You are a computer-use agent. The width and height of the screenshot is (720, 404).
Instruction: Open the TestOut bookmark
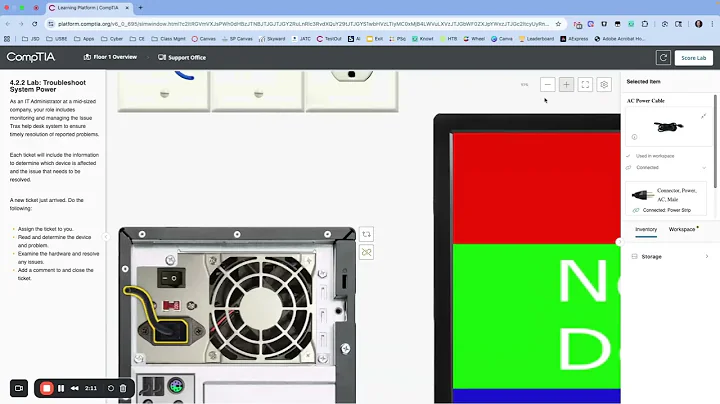click(x=329, y=39)
